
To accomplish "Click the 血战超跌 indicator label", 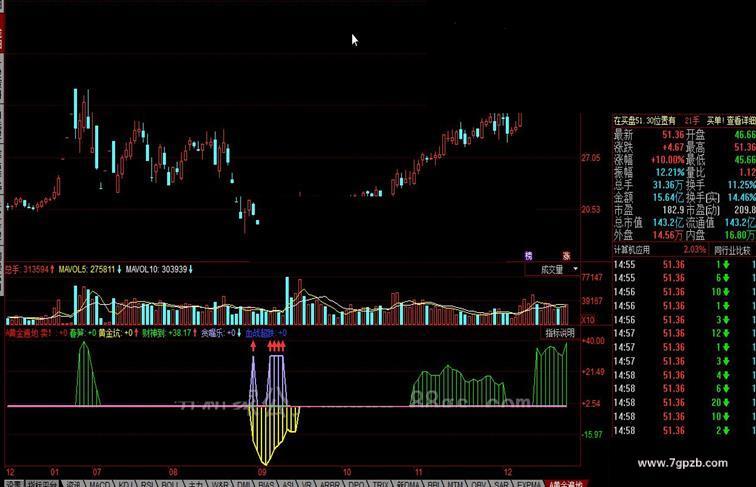I will [259, 333].
